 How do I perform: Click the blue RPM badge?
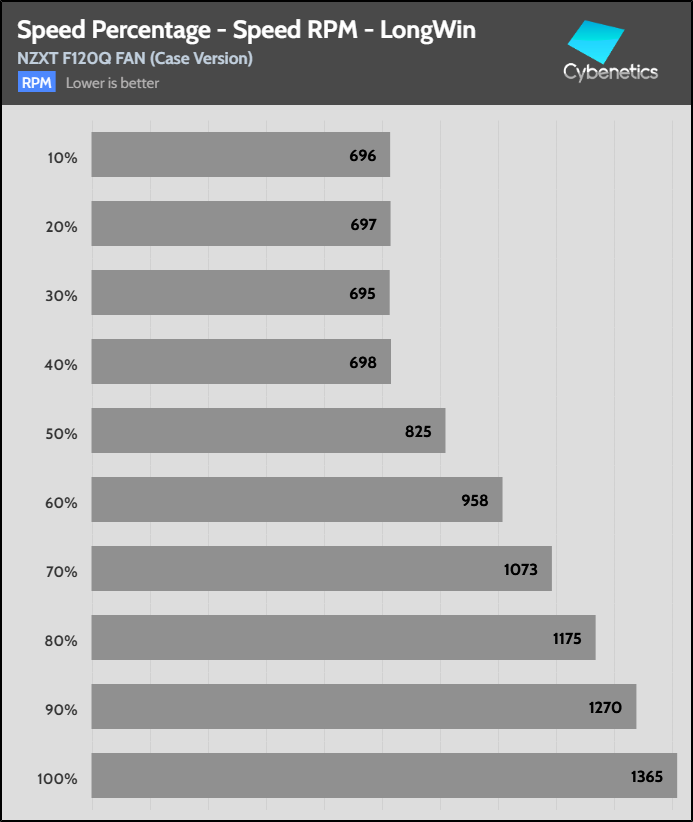pyautogui.click(x=36, y=83)
